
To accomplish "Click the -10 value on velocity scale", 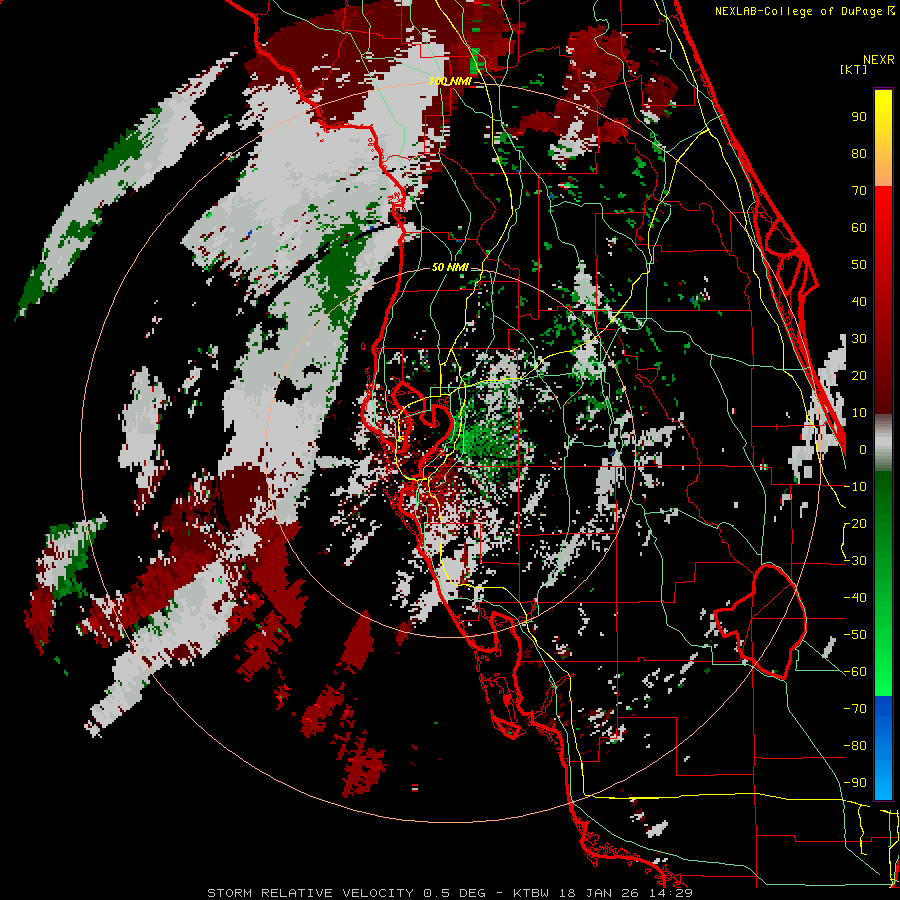I will click(x=855, y=487).
